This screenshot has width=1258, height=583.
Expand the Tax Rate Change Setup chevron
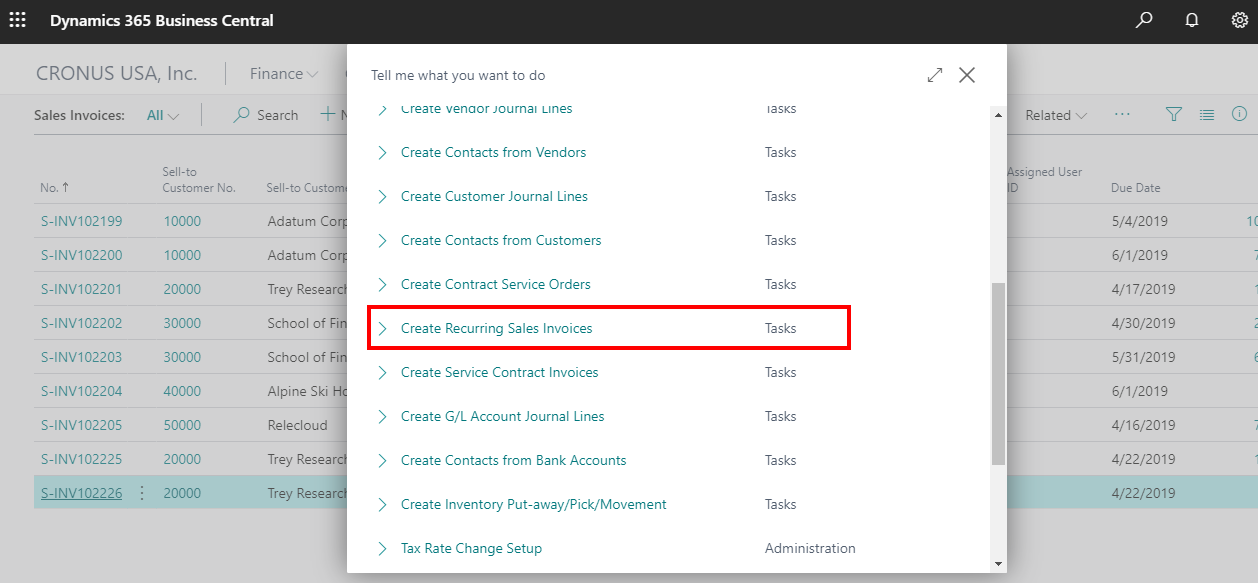click(382, 549)
